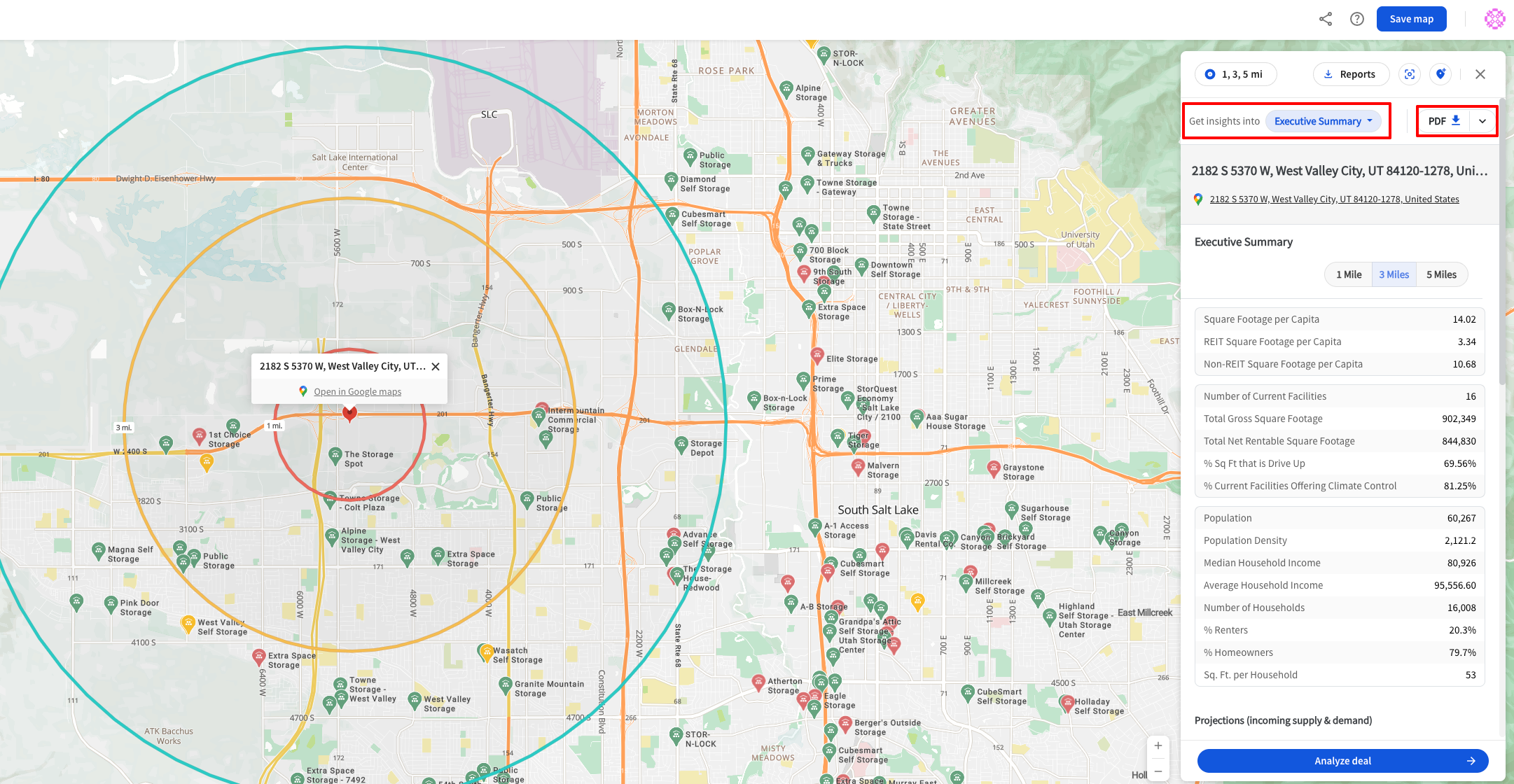Click the 3 mi. radius label on map
This screenshot has width=1514, height=784.
pos(123,427)
